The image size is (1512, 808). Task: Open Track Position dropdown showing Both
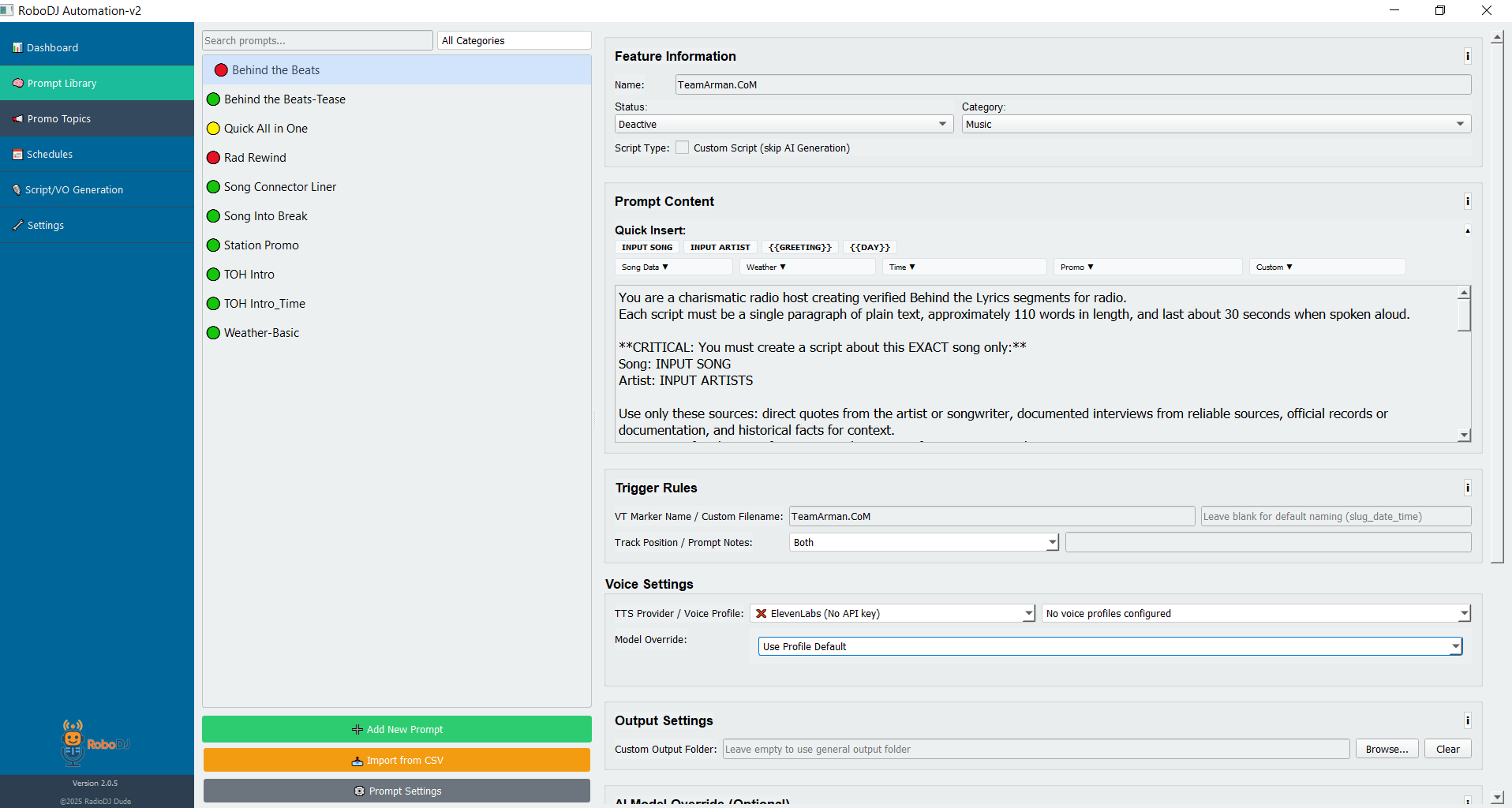(923, 542)
